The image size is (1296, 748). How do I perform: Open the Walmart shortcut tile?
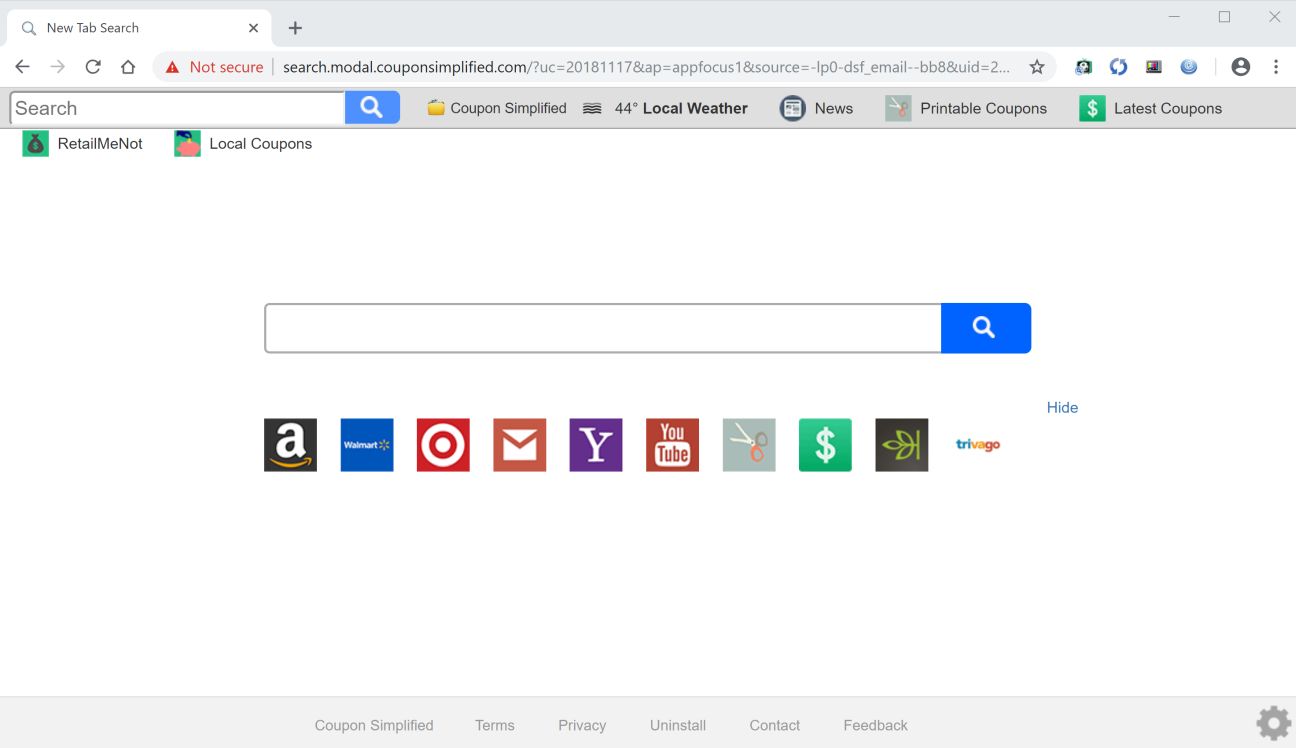(x=367, y=445)
